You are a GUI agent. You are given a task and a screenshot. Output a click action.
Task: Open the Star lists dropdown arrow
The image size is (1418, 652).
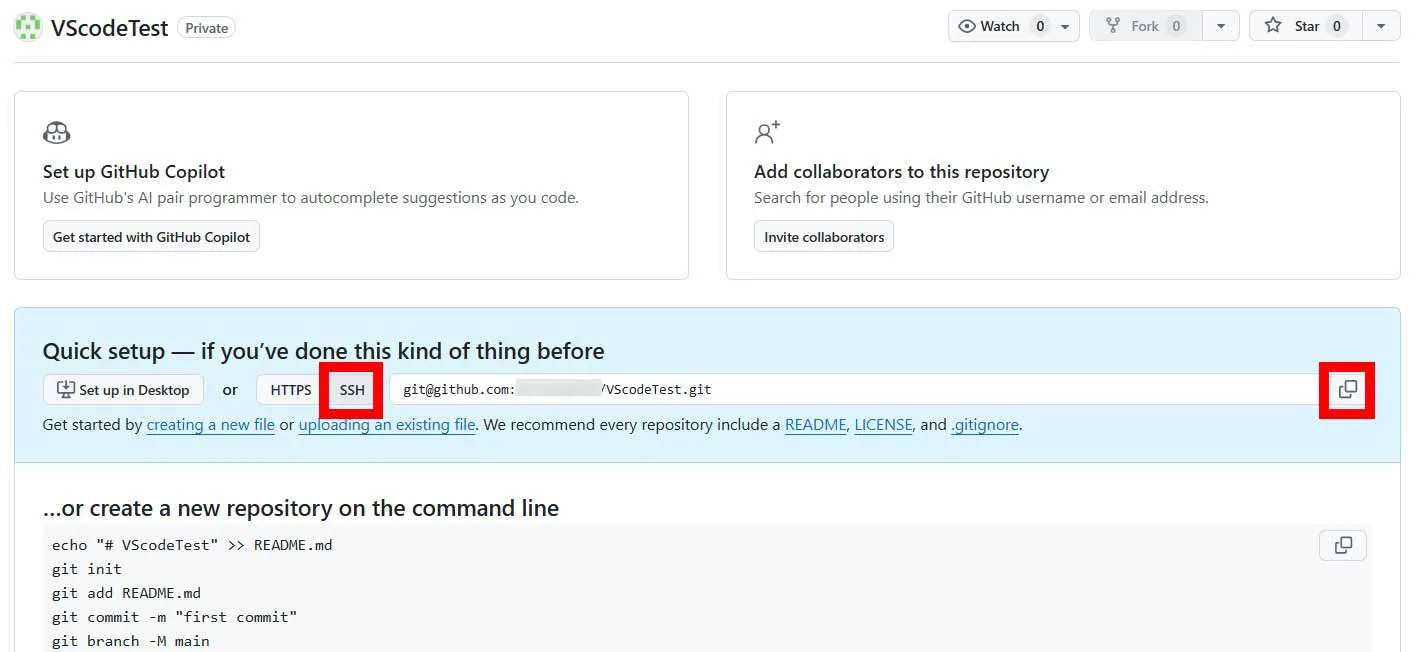click(1381, 26)
